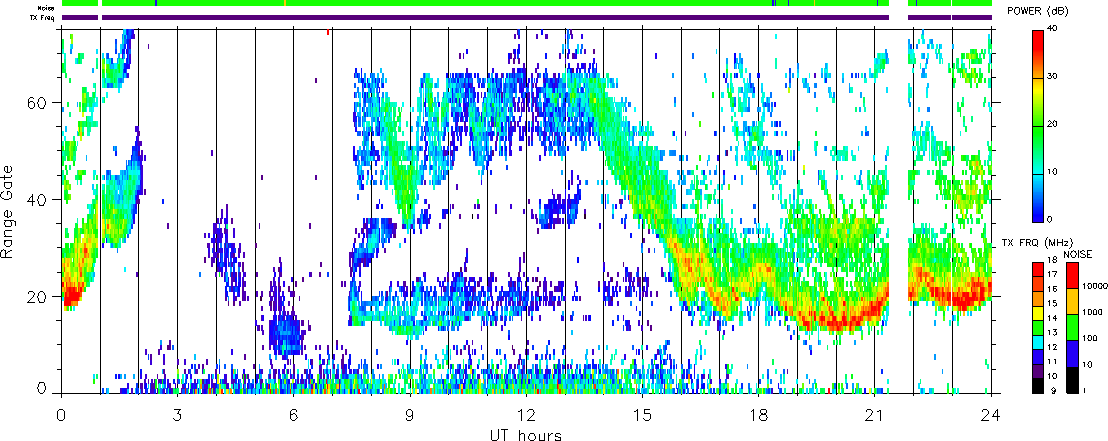
Task: Click the black swatch of TX FRQ legend
Action: (x=1038, y=387)
